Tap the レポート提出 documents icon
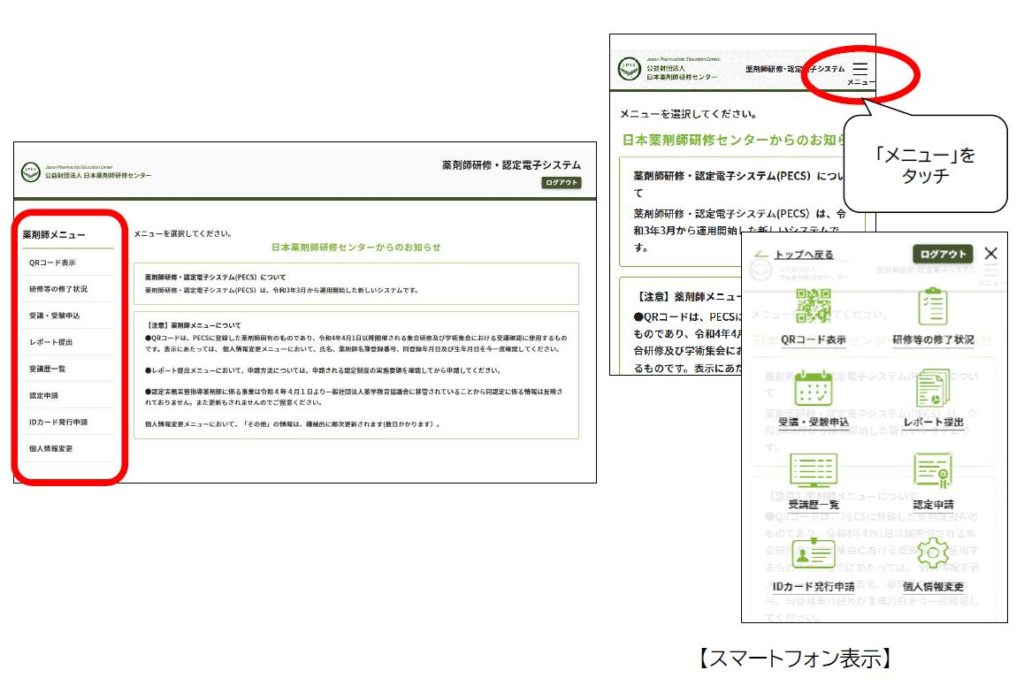This screenshot has height=693, width=1024. click(x=931, y=389)
